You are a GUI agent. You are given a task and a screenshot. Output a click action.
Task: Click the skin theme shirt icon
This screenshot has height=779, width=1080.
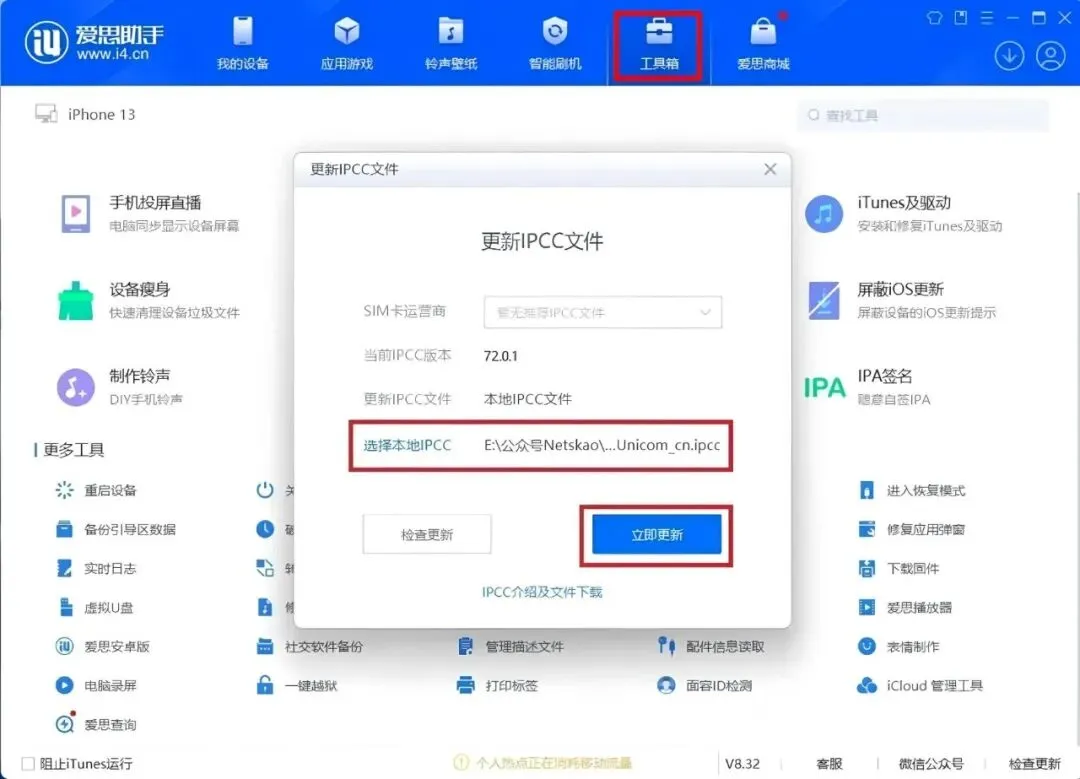click(x=934, y=18)
